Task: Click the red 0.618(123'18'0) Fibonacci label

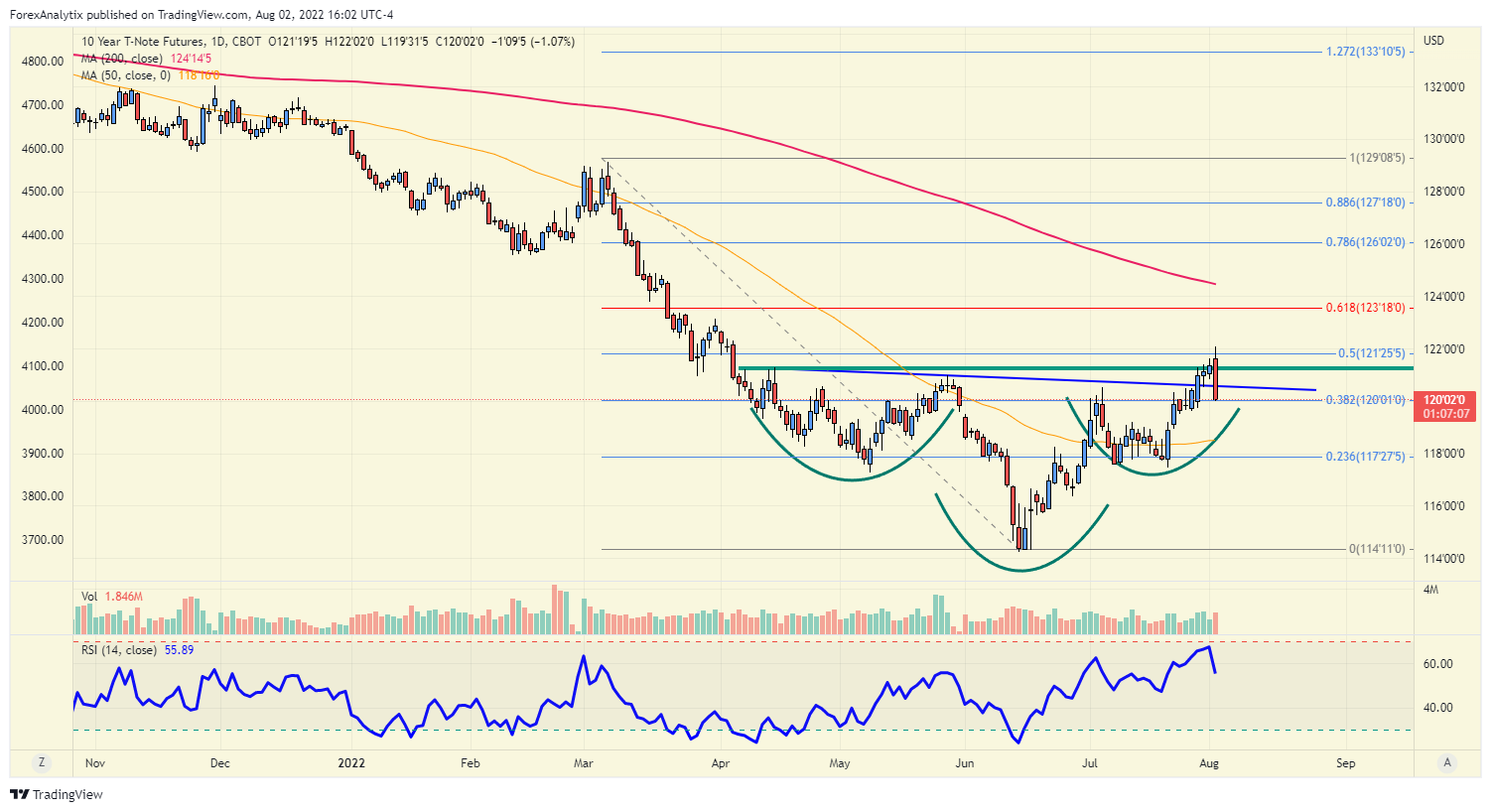Action: (x=1366, y=308)
